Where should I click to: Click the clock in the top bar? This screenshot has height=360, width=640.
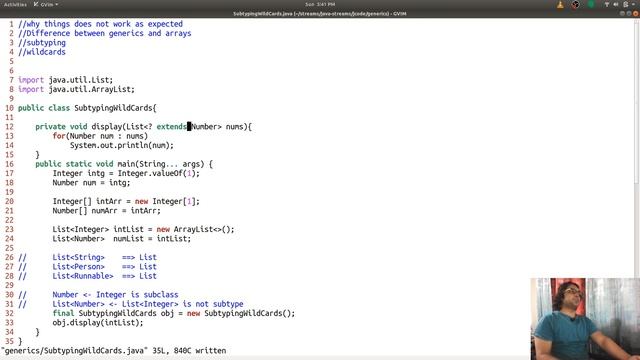320,4
